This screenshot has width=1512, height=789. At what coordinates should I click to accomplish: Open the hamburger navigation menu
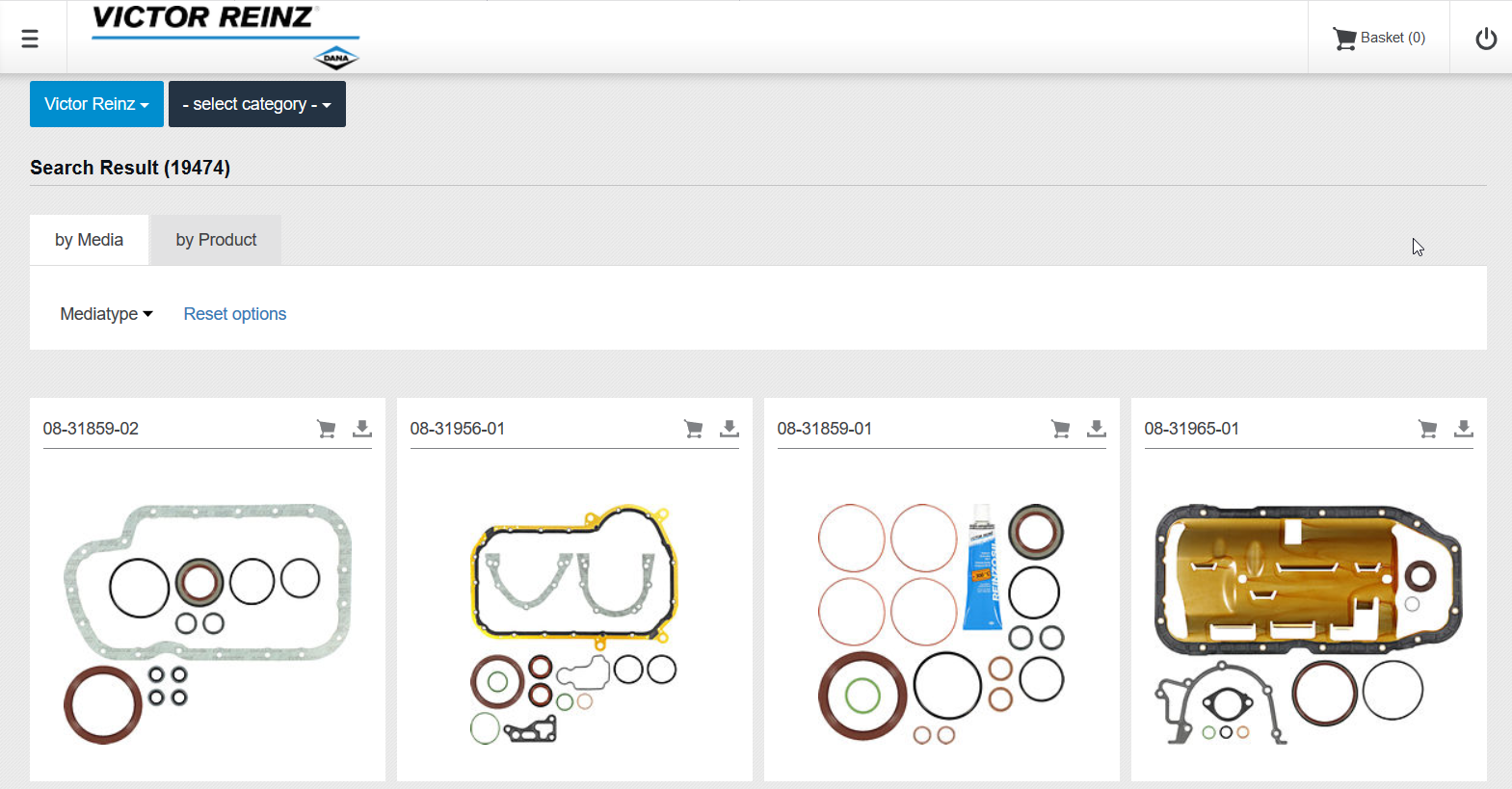coord(30,39)
